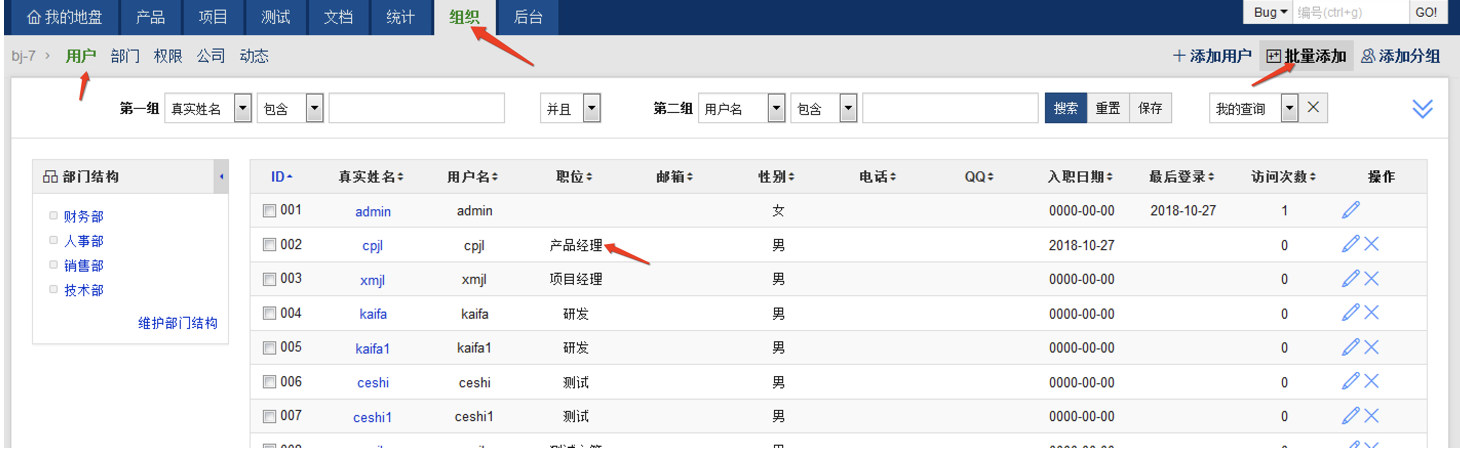Edit user kaifa1 with pencil icon

coord(1351,347)
